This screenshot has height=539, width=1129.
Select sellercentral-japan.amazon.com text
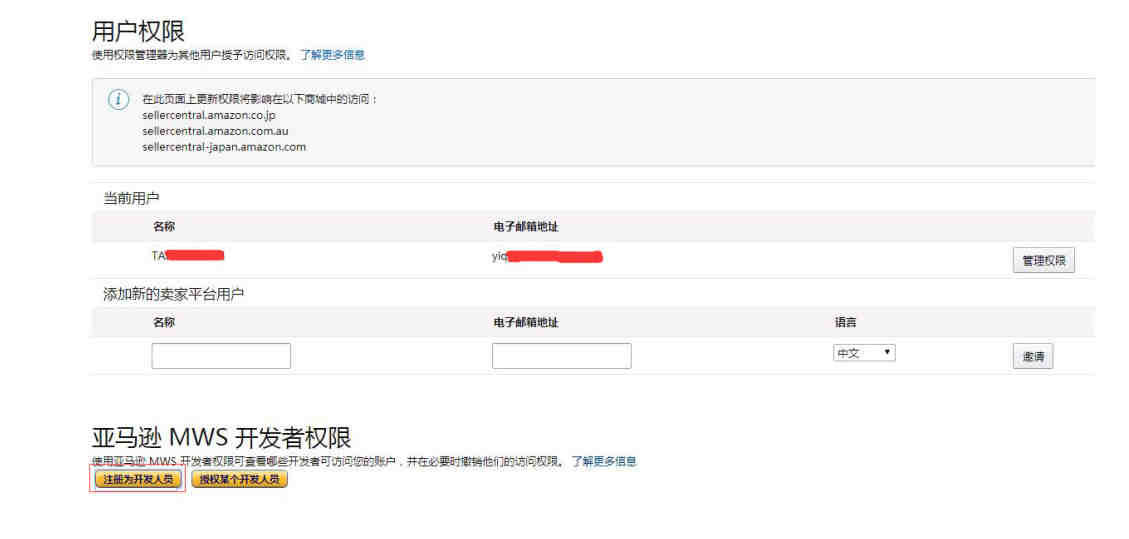click(x=224, y=147)
